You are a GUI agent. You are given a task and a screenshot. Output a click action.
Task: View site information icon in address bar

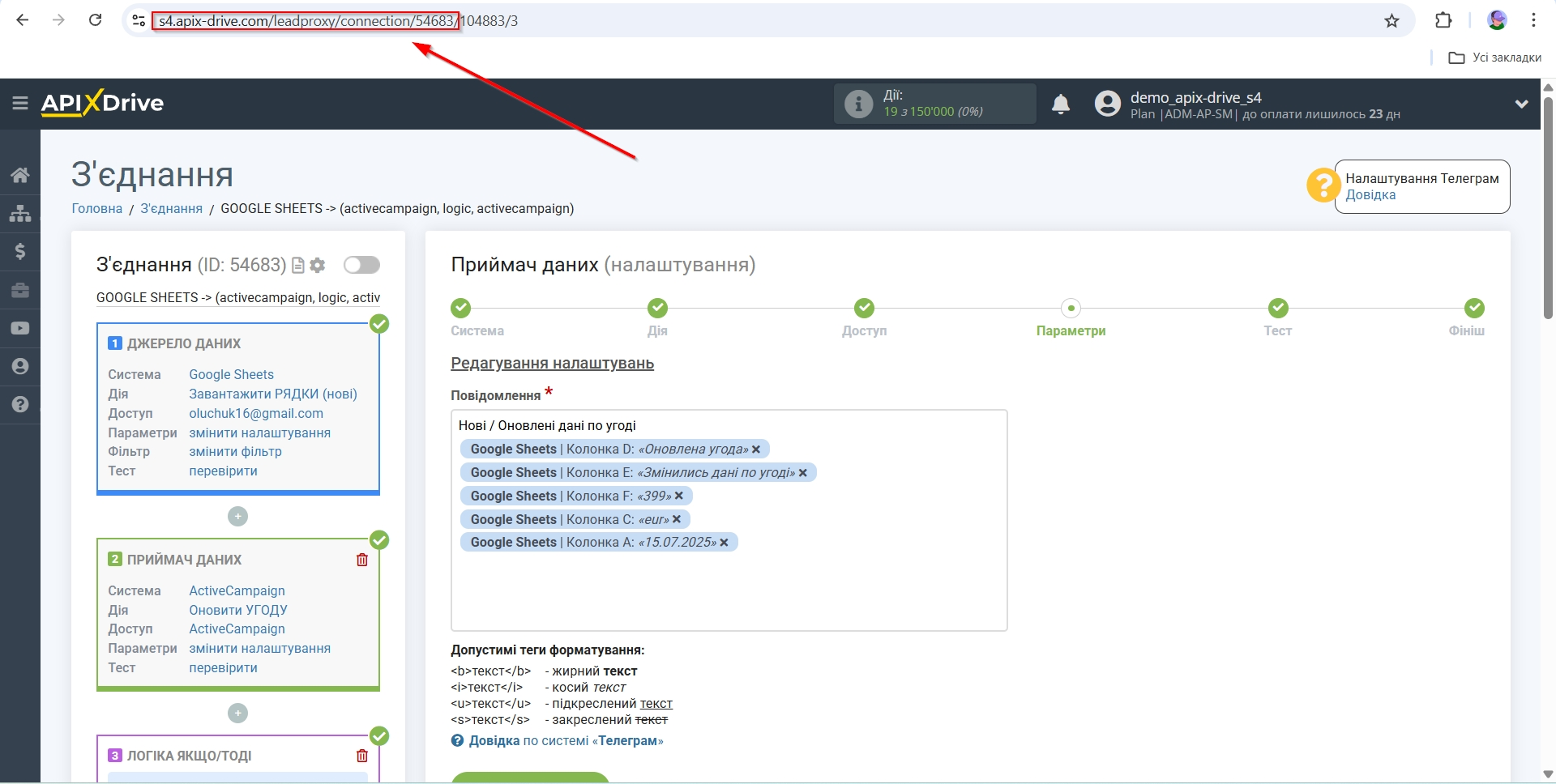pyautogui.click(x=139, y=21)
